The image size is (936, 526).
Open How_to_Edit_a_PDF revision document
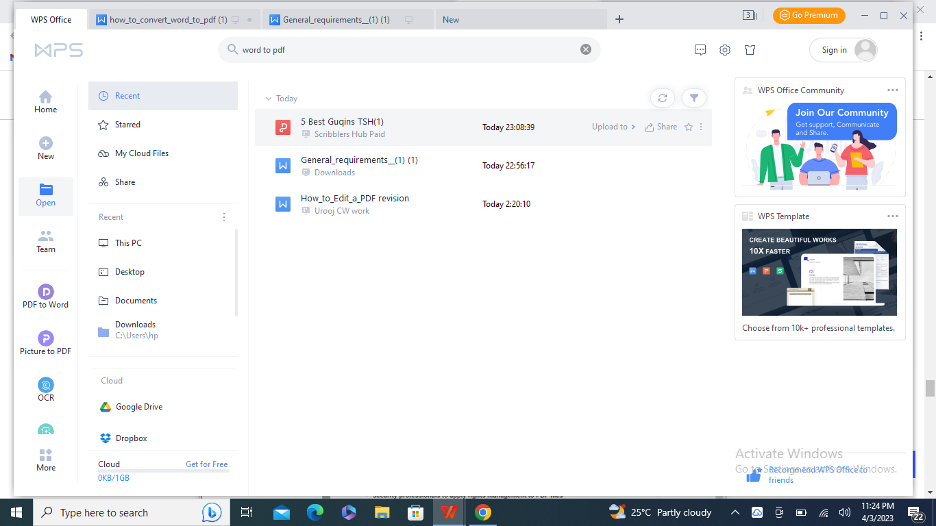pyautogui.click(x=483, y=204)
